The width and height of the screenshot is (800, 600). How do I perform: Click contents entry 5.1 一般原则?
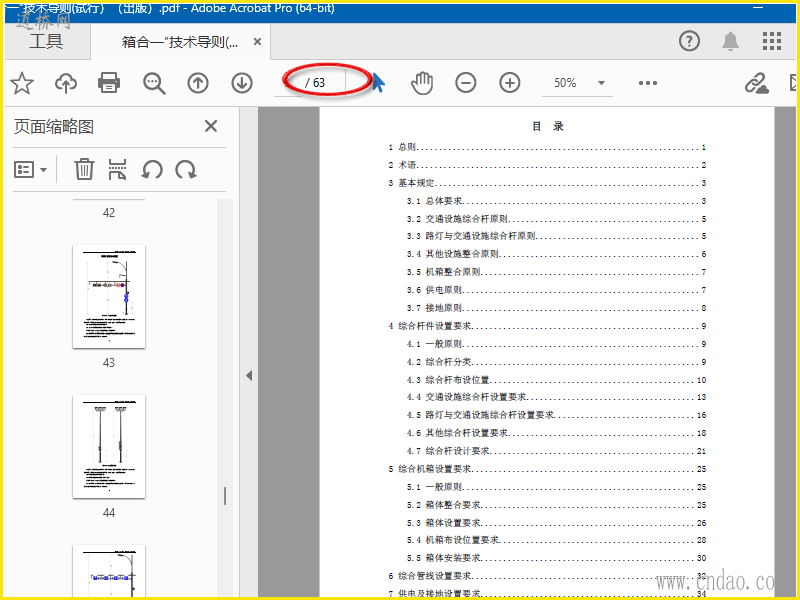point(556,487)
